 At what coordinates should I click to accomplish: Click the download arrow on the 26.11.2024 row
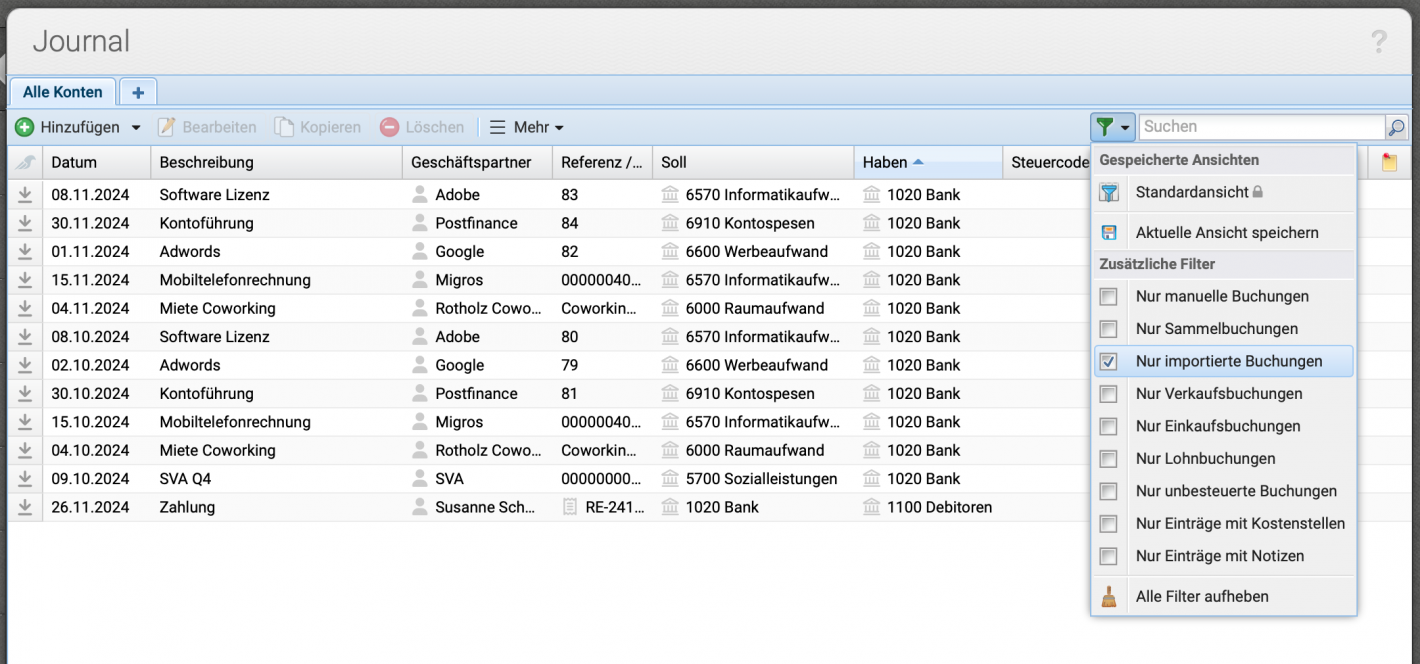(25, 507)
